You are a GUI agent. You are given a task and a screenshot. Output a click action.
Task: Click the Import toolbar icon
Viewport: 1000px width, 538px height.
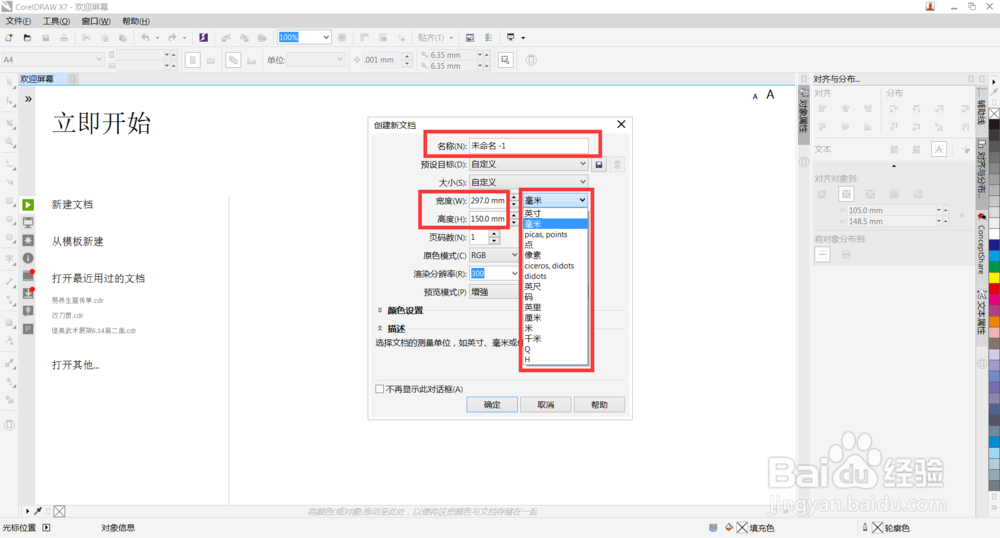click(x=226, y=38)
